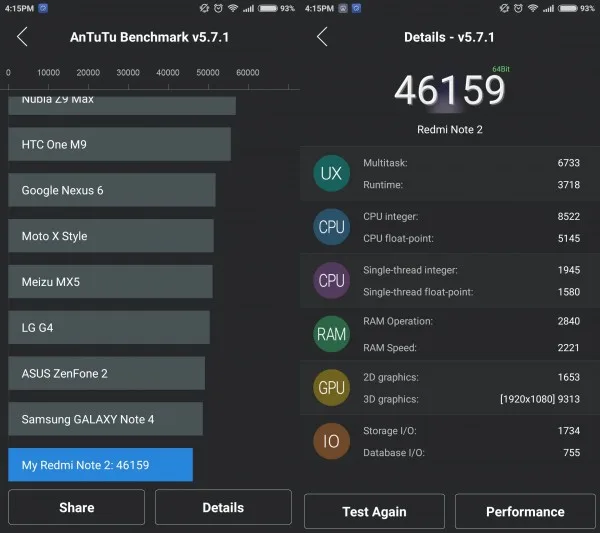Open the Performance button
The width and height of the screenshot is (600, 533).
[x=525, y=511]
